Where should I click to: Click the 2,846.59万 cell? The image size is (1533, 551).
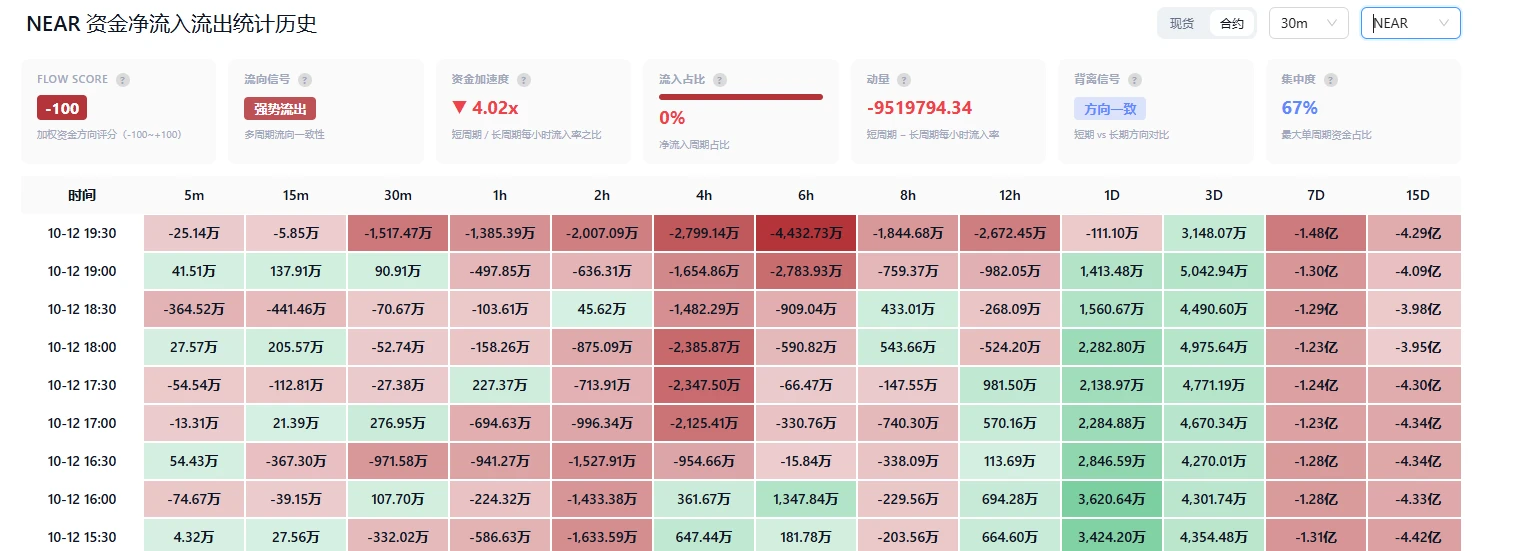pos(1112,461)
